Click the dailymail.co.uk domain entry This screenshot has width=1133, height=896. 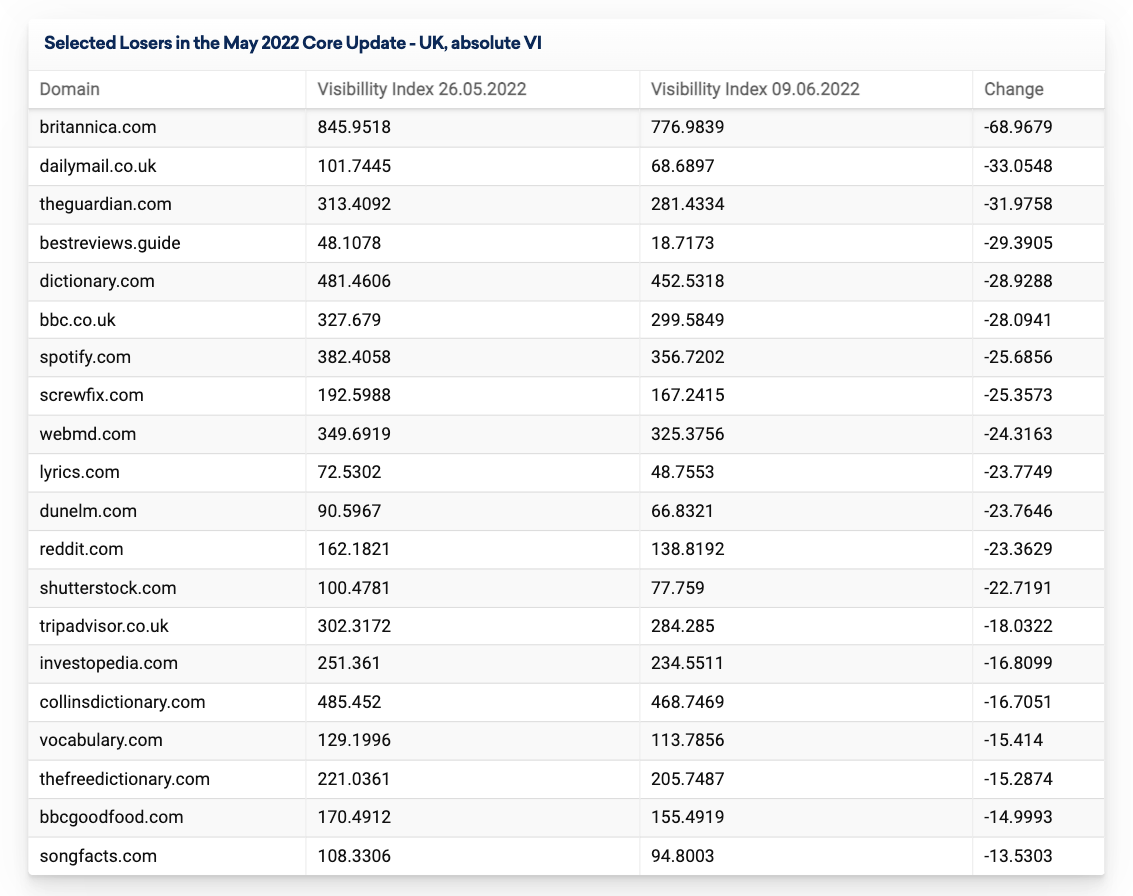[x=98, y=166]
